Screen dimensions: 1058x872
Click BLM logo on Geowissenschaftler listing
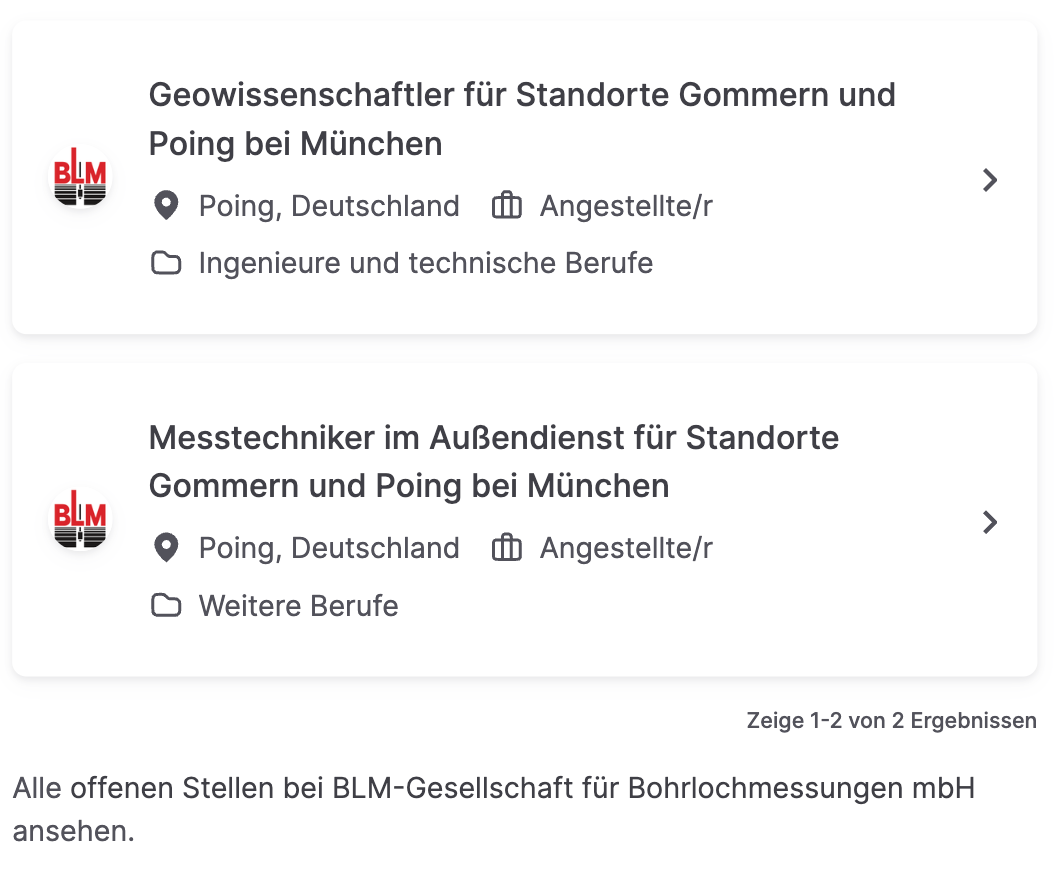pos(80,178)
